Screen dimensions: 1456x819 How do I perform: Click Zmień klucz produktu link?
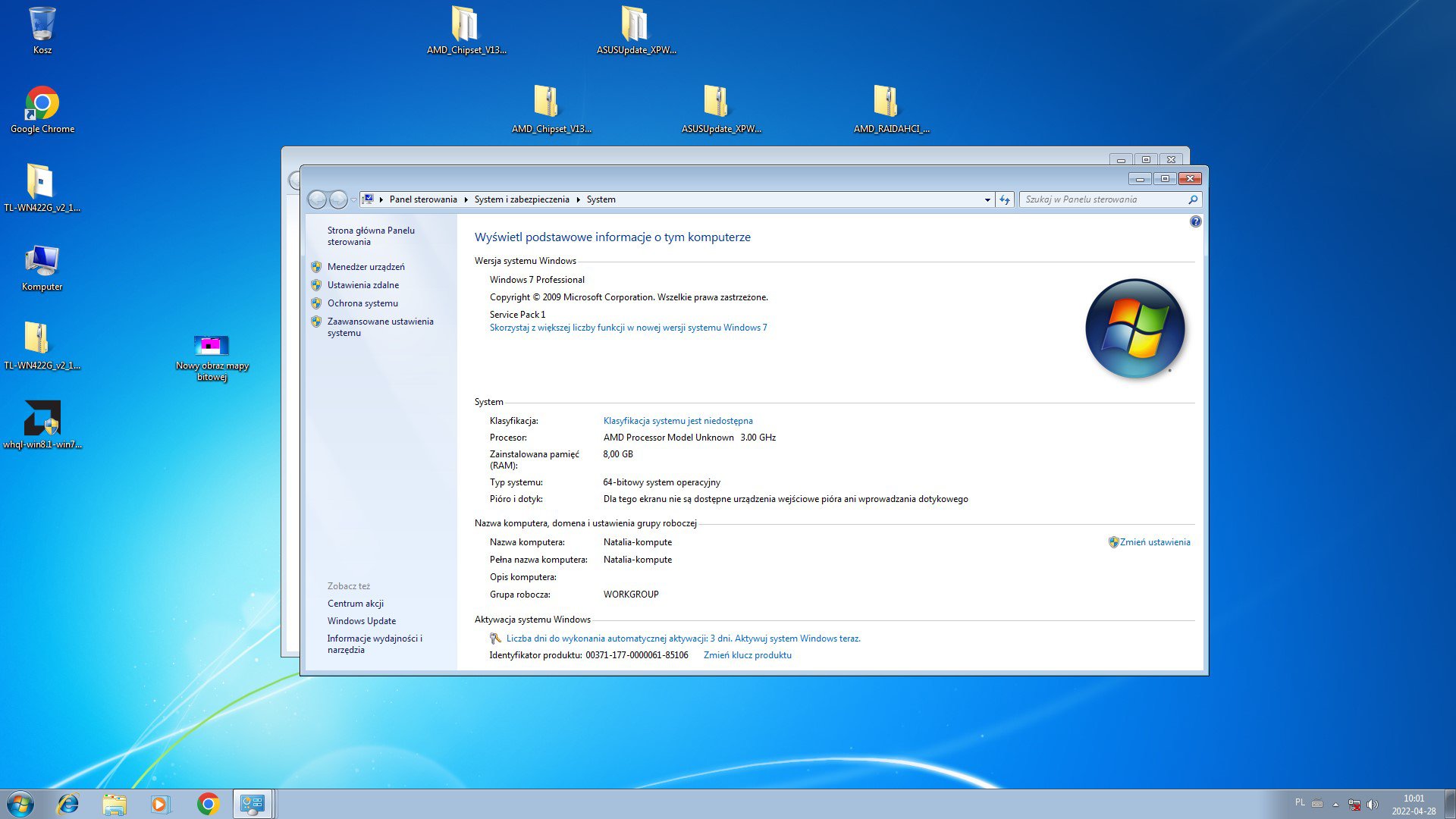(747, 655)
